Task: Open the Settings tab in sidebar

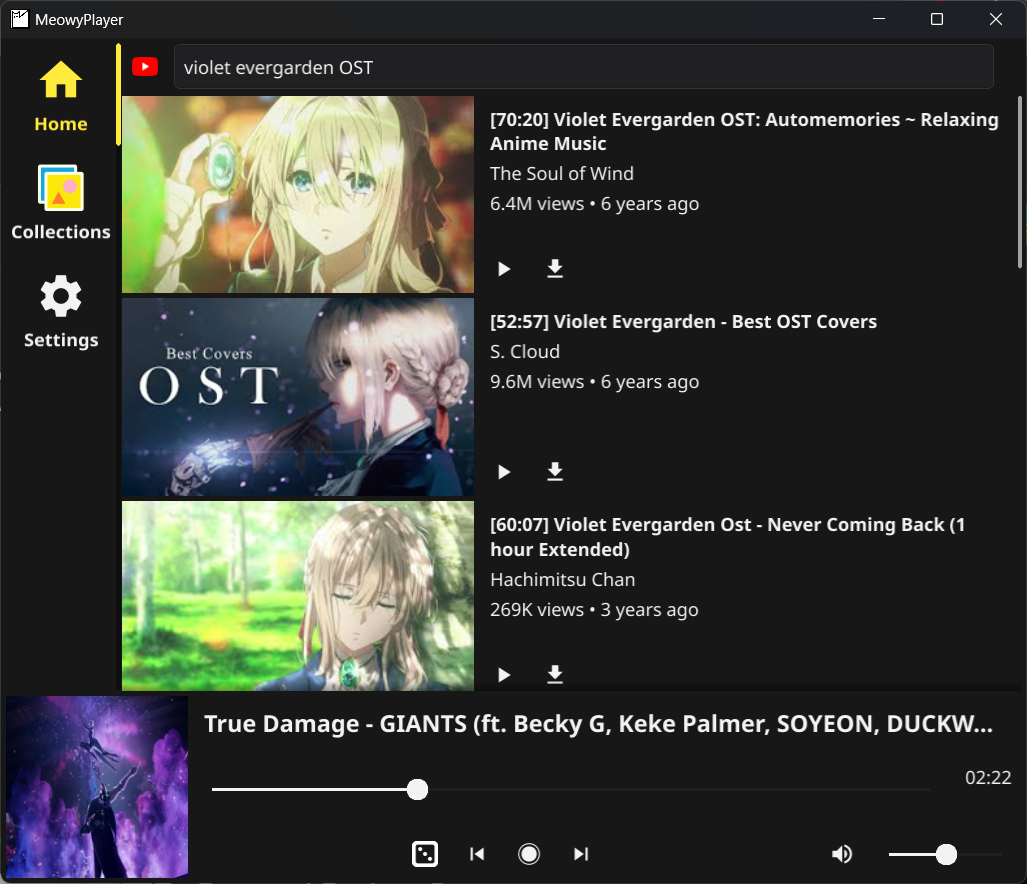Action: tap(60, 311)
